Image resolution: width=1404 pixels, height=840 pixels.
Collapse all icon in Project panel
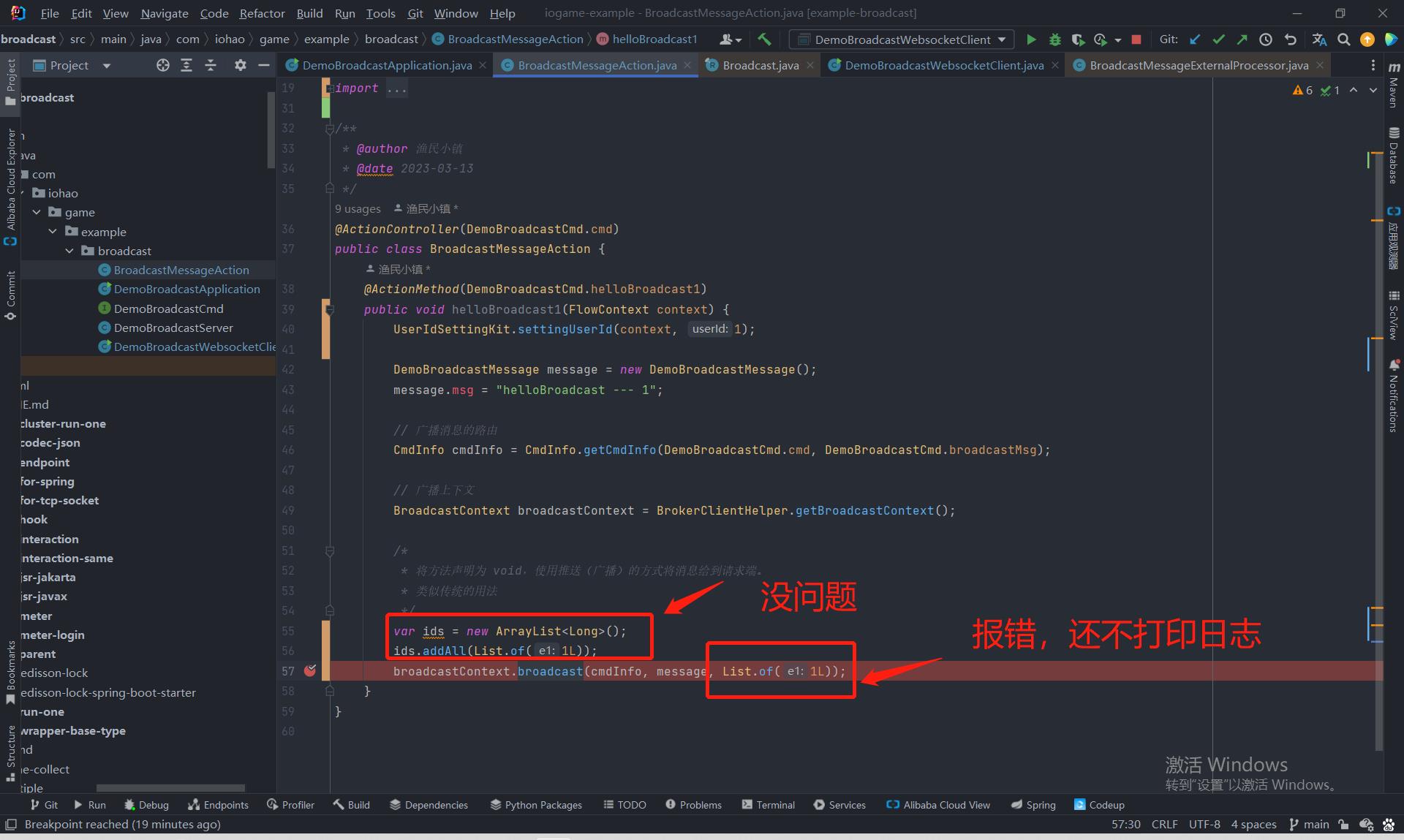(211, 65)
